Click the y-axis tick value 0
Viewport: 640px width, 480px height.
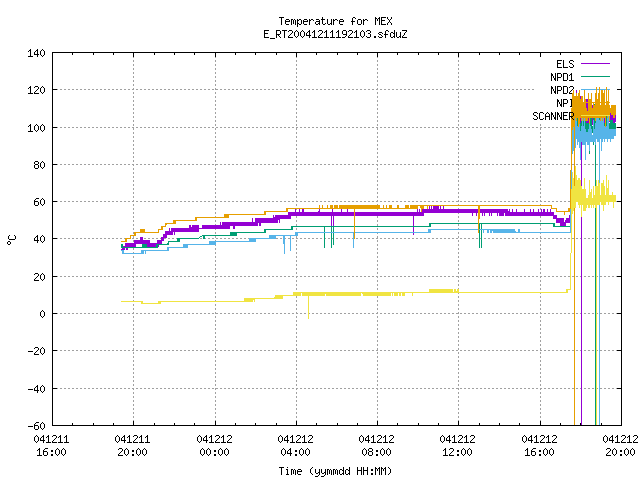[x=42, y=314]
